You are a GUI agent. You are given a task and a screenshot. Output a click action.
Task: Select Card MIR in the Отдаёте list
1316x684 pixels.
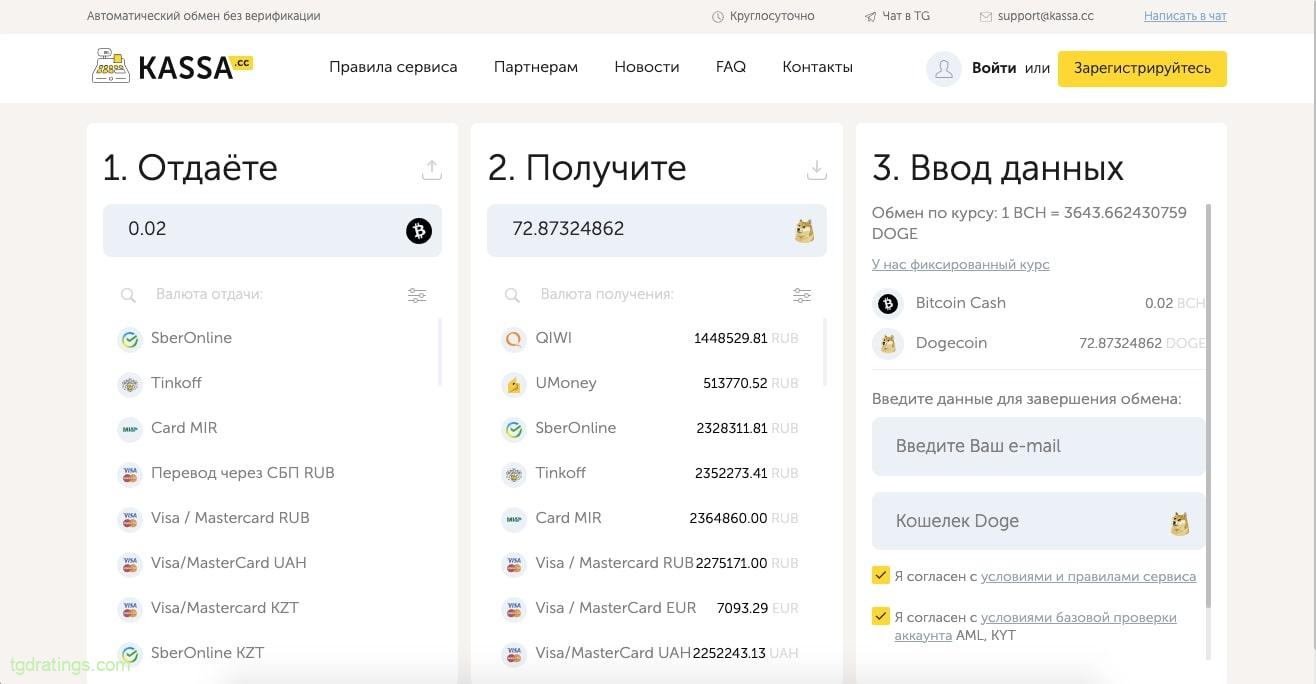272,428
